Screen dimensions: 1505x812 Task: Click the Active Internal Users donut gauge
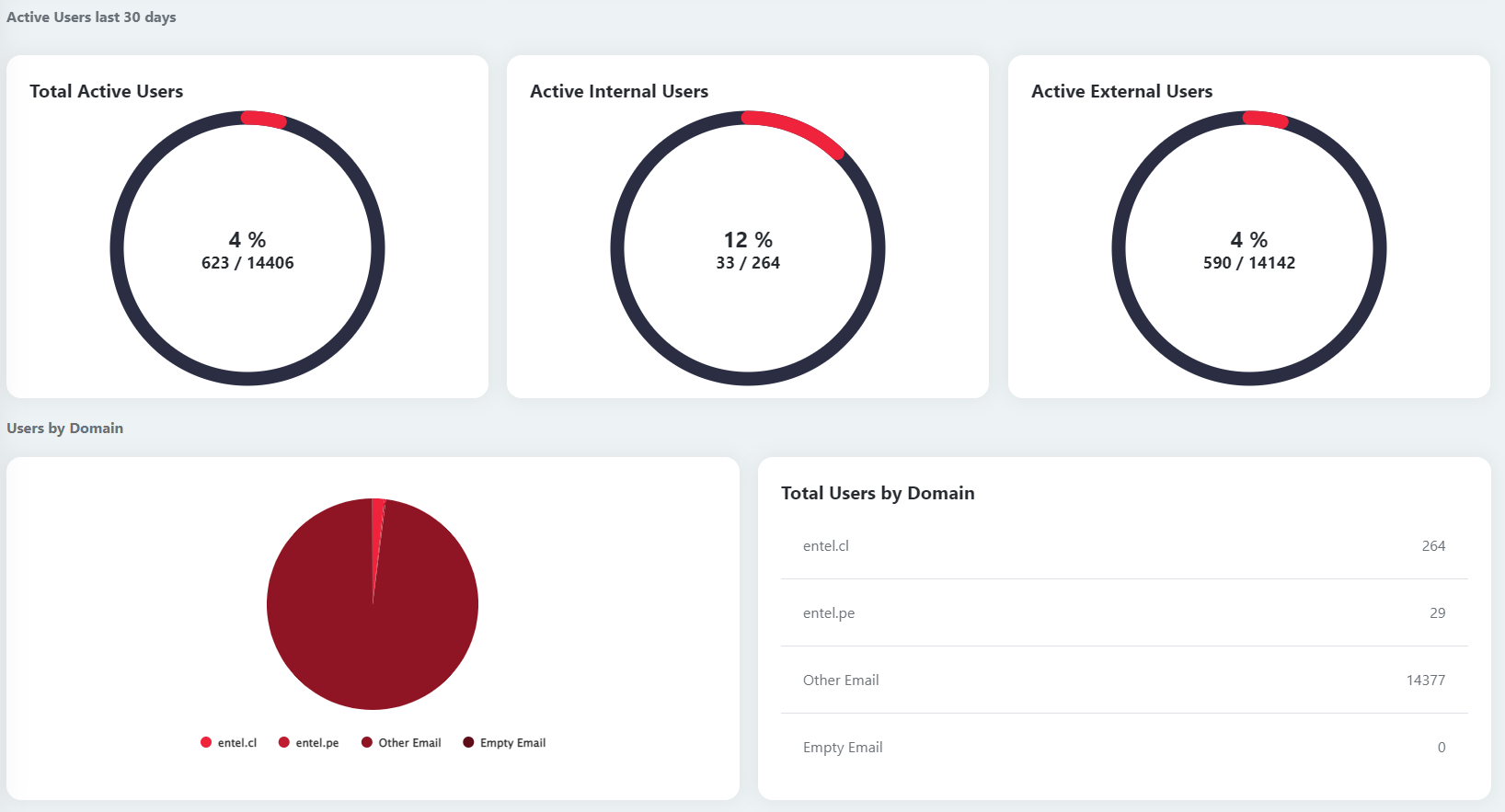(748, 248)
